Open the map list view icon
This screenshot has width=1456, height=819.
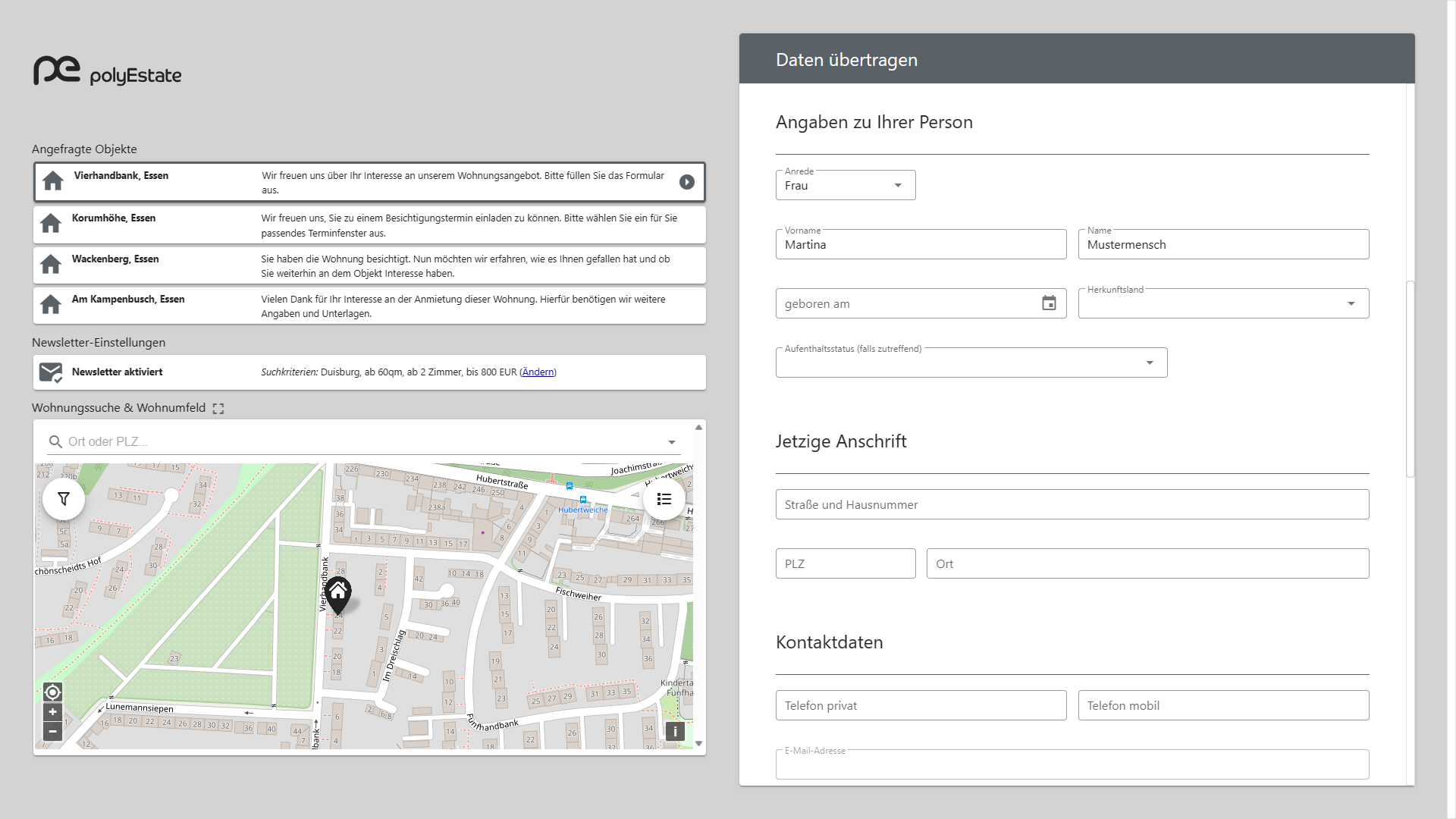coord(664,499)
